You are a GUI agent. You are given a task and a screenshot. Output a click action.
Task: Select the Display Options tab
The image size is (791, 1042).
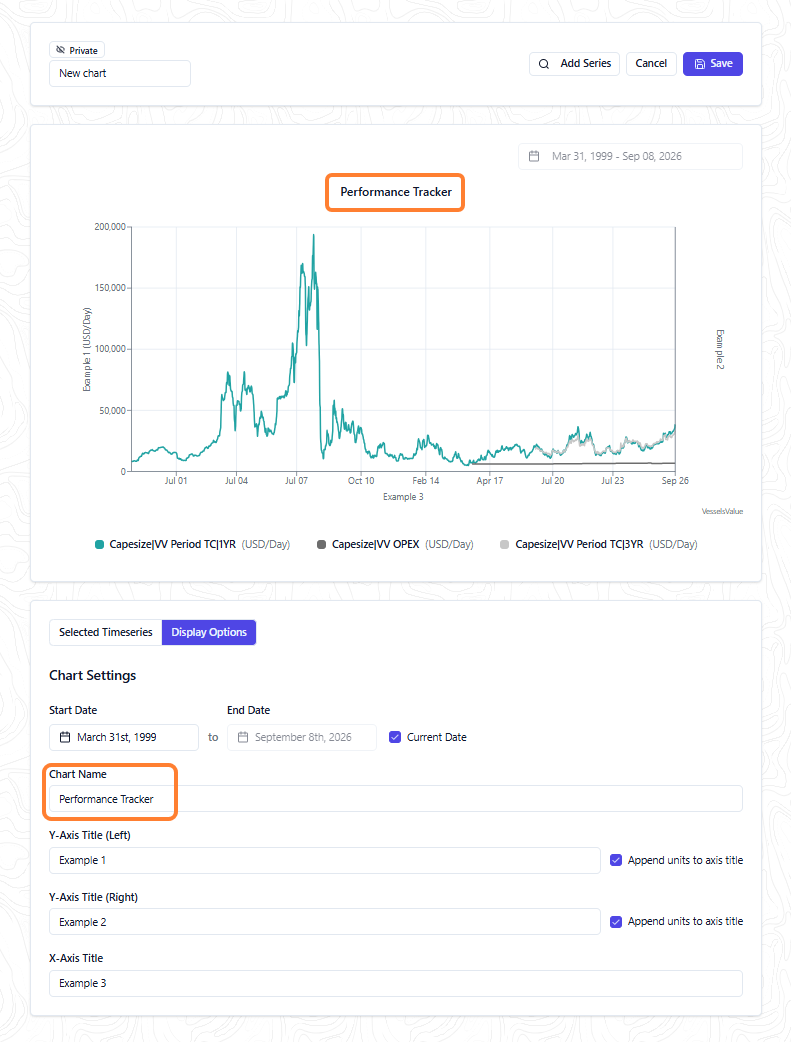point(209,632)
